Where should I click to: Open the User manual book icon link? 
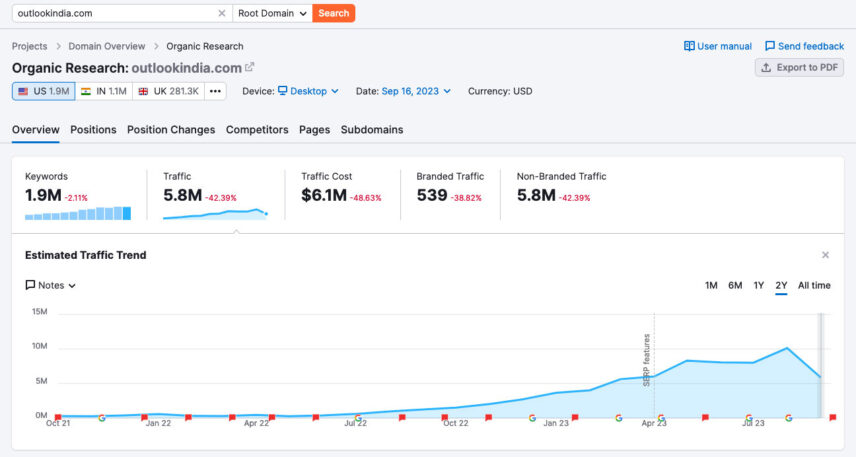[x=717, y=46]
